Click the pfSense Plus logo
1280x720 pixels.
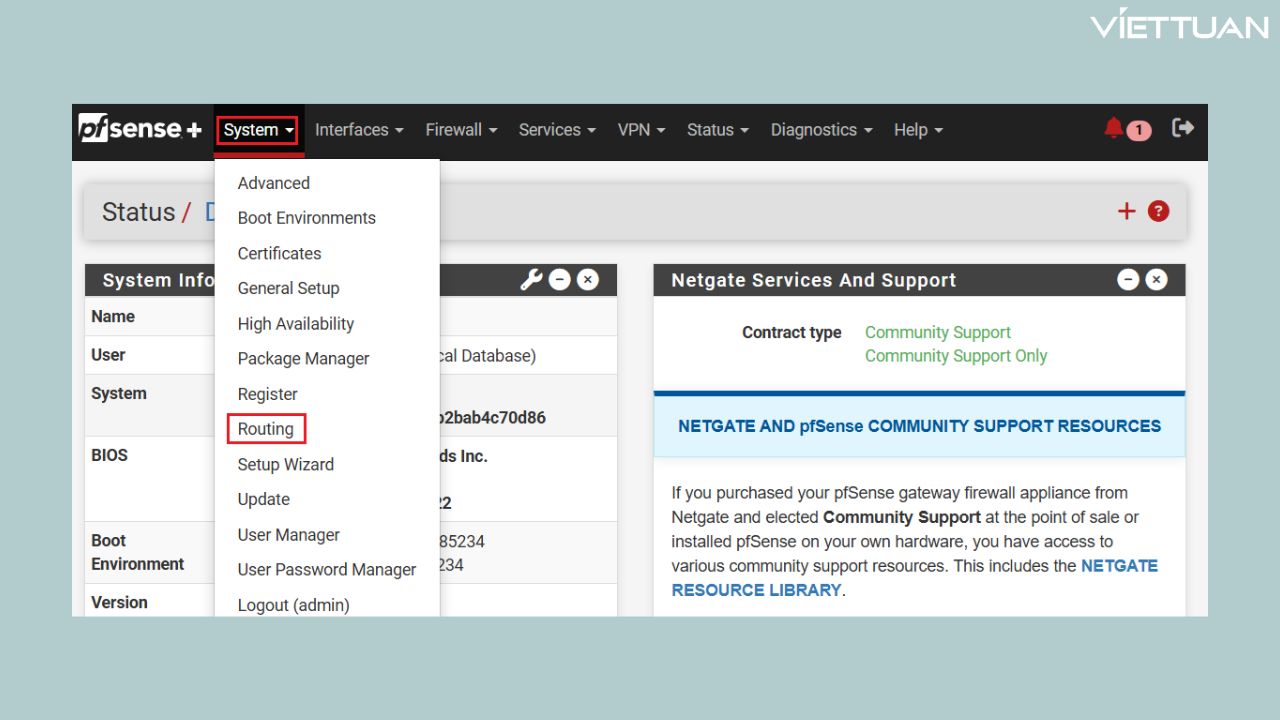pyautogui.click(x=140, y=129)
